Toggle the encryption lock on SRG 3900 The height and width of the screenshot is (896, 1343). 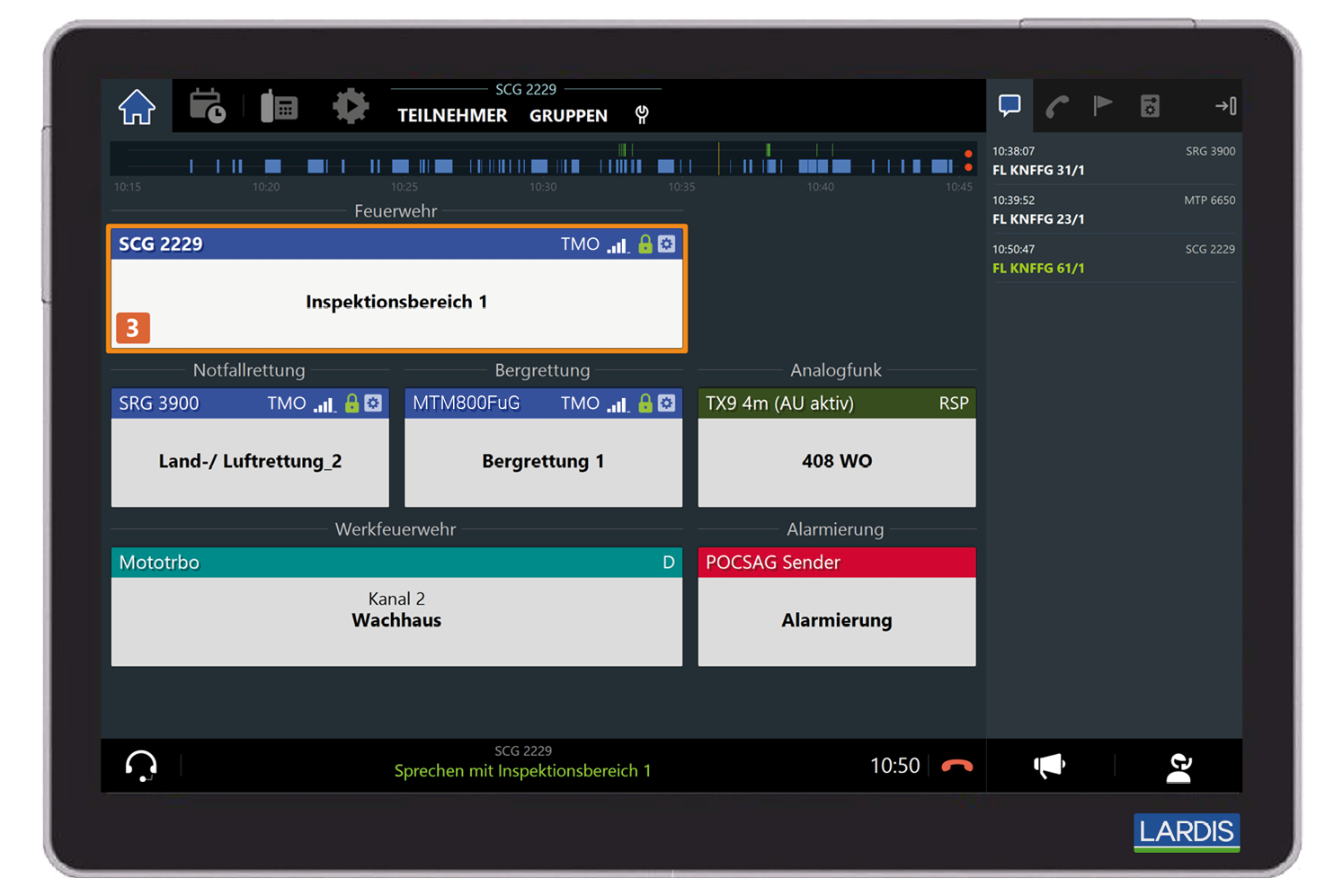click(x=352, y=404)
